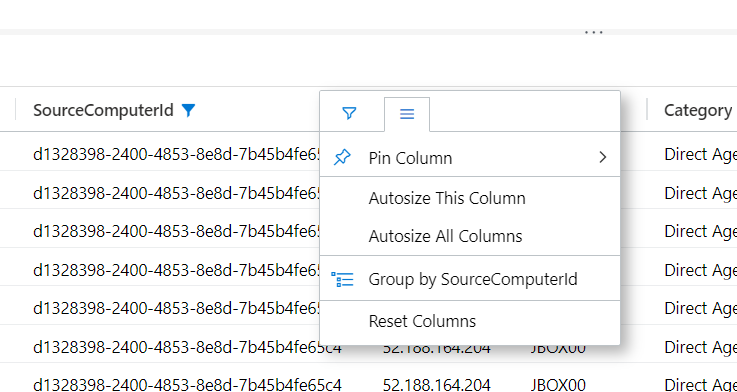The height and width of the screenshot is (392, 737).
Task: Click the Category column header
Action: click(x=698, y=110)
